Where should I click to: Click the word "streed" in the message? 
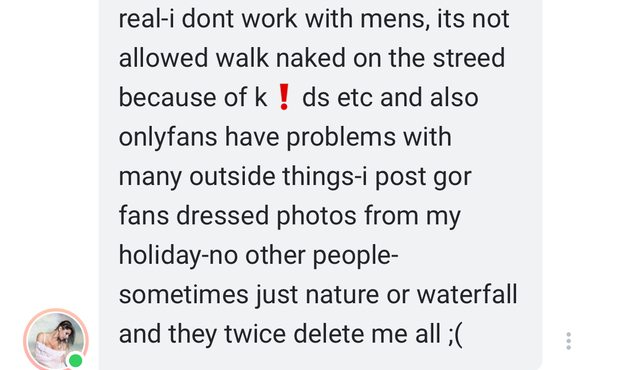coord(469,58)
